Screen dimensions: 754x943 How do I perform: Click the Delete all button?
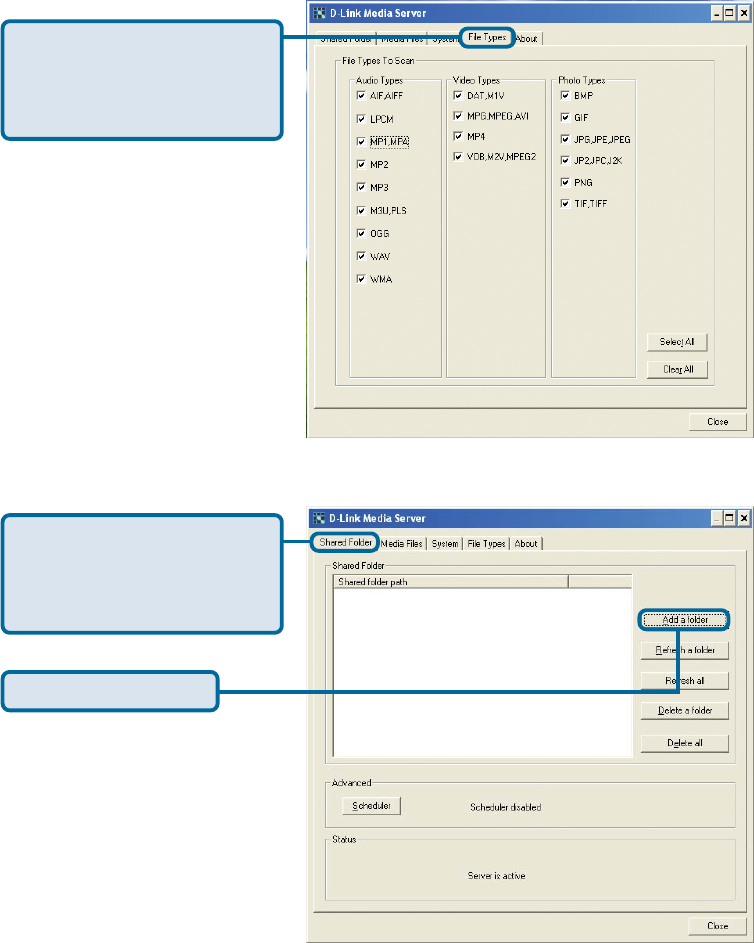685,743
